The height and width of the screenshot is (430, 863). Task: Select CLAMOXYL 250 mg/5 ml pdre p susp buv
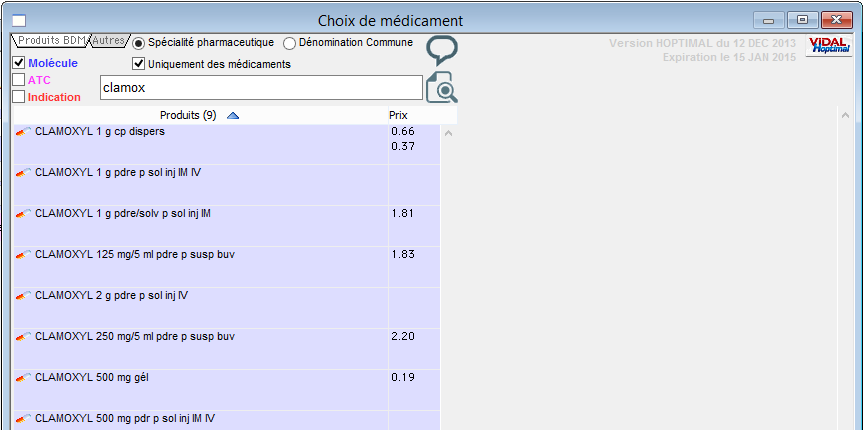[227, 349]
